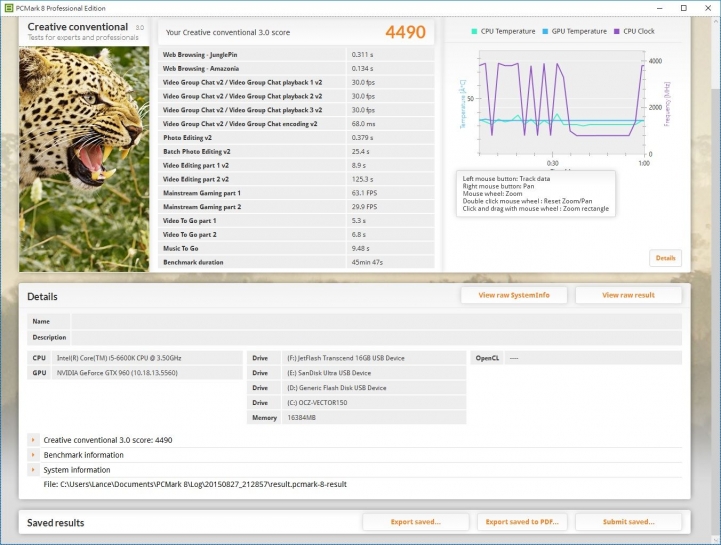The width and height of the screenshot is (721, 545).
Task: Click View raw result button
Action: (x=628, y=295)
